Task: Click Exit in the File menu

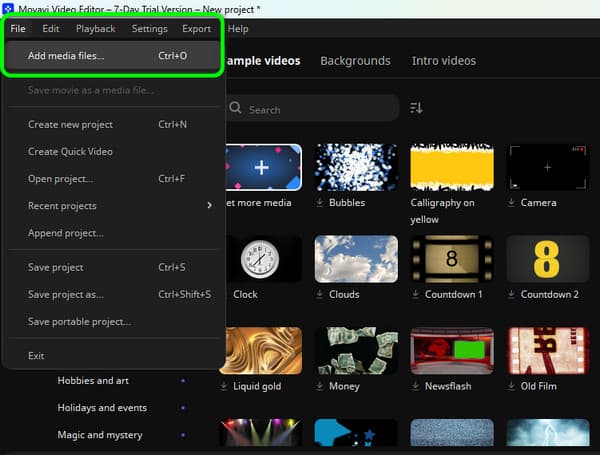Action: click(112, 356)
